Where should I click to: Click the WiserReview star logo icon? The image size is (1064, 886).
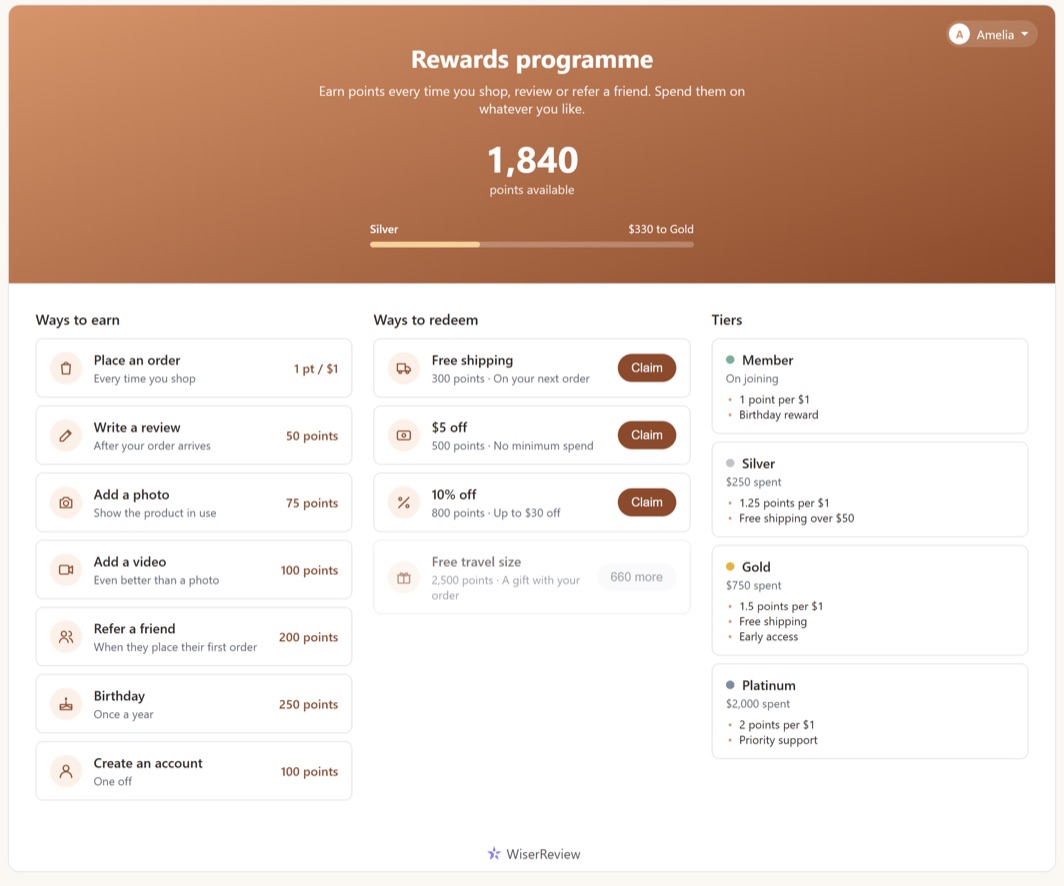point(494,853)
